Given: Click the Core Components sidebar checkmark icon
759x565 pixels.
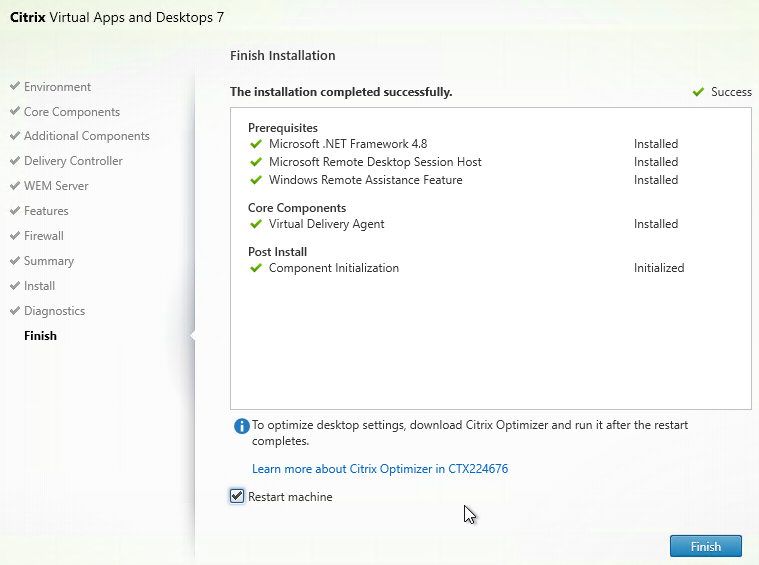Looking at the screenshot, I should (15, 111).
